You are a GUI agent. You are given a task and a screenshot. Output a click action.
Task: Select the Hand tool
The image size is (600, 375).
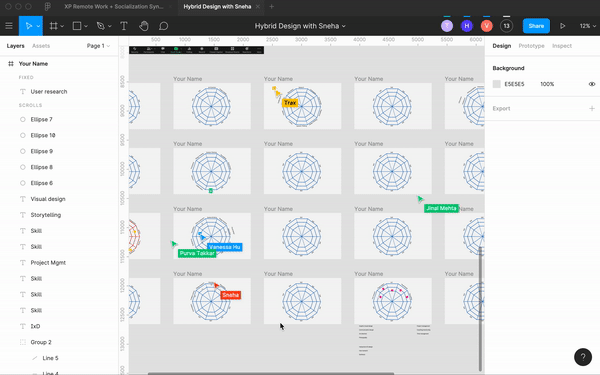tap(143, 26)
